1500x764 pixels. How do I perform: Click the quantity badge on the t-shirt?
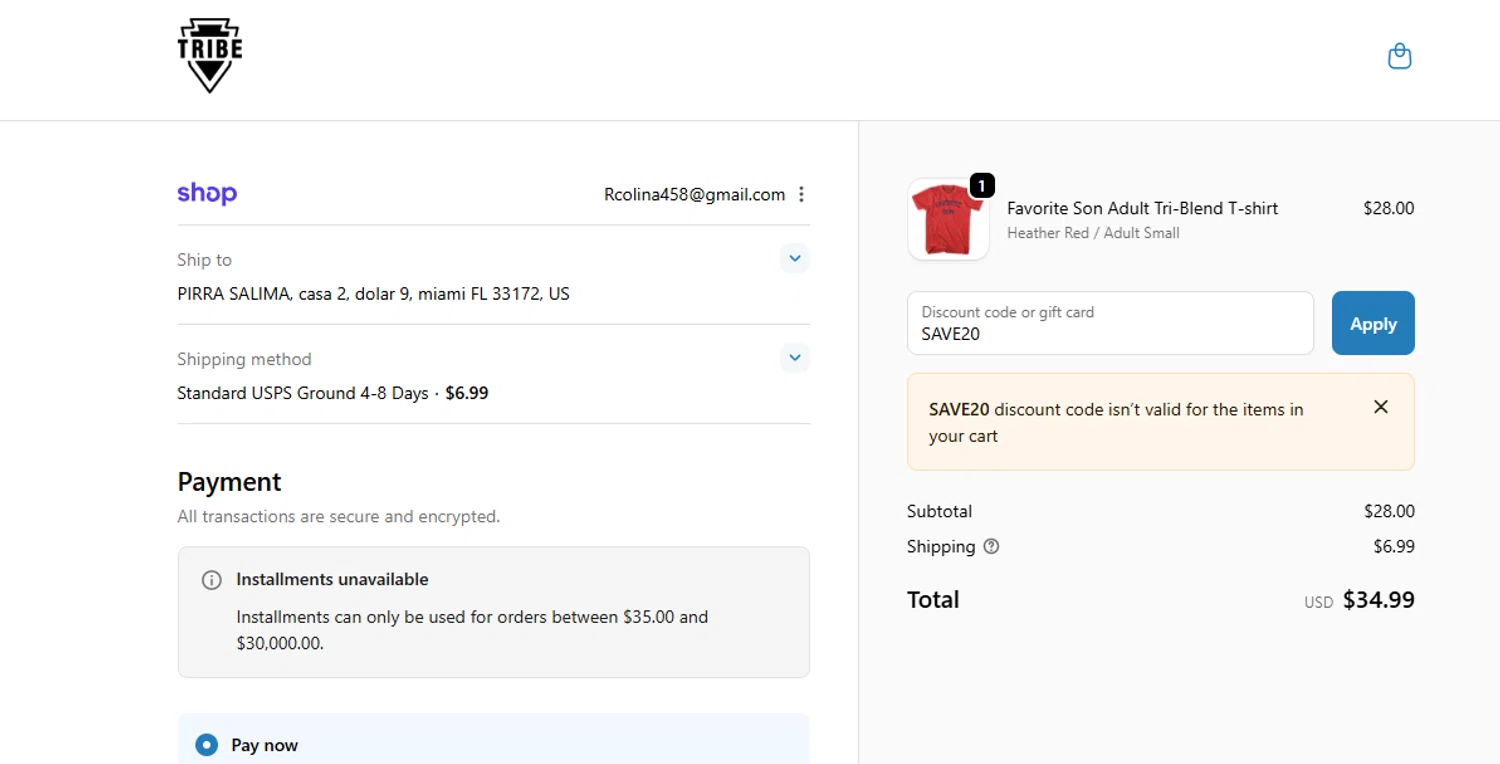982,185
